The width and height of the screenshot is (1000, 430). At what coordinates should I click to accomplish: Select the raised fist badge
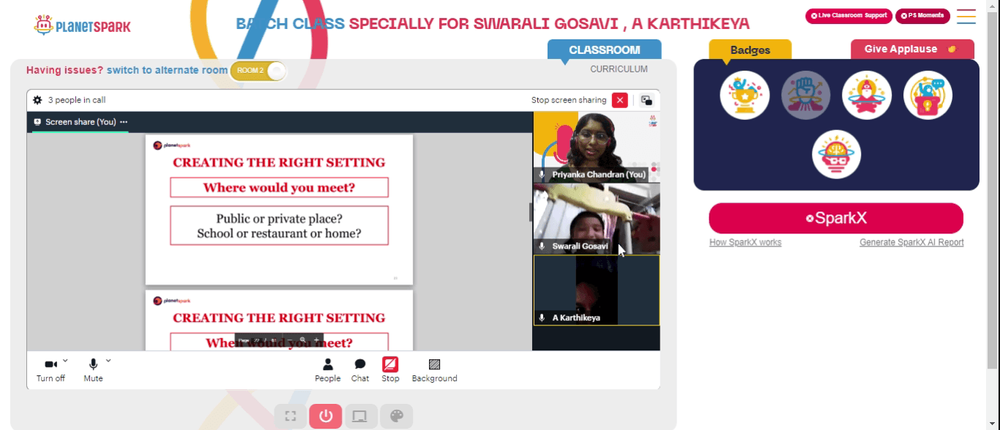805,95
